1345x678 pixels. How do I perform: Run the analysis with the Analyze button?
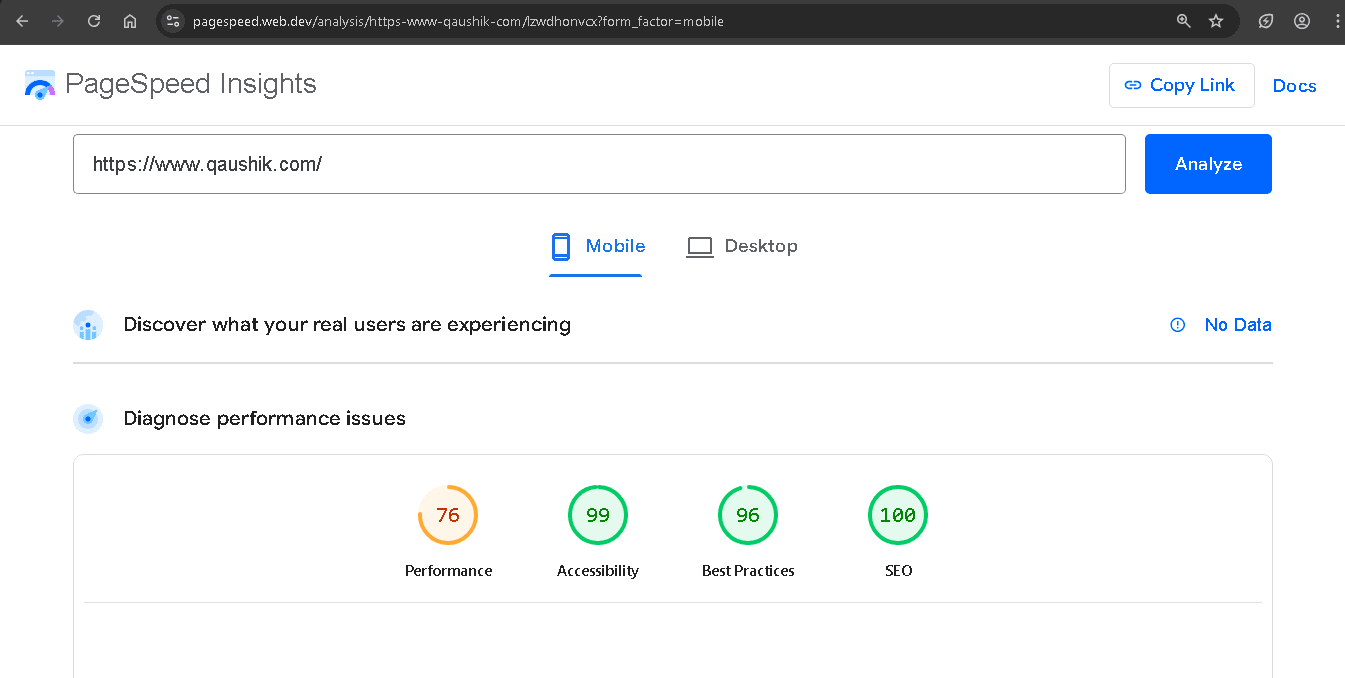1208,164
